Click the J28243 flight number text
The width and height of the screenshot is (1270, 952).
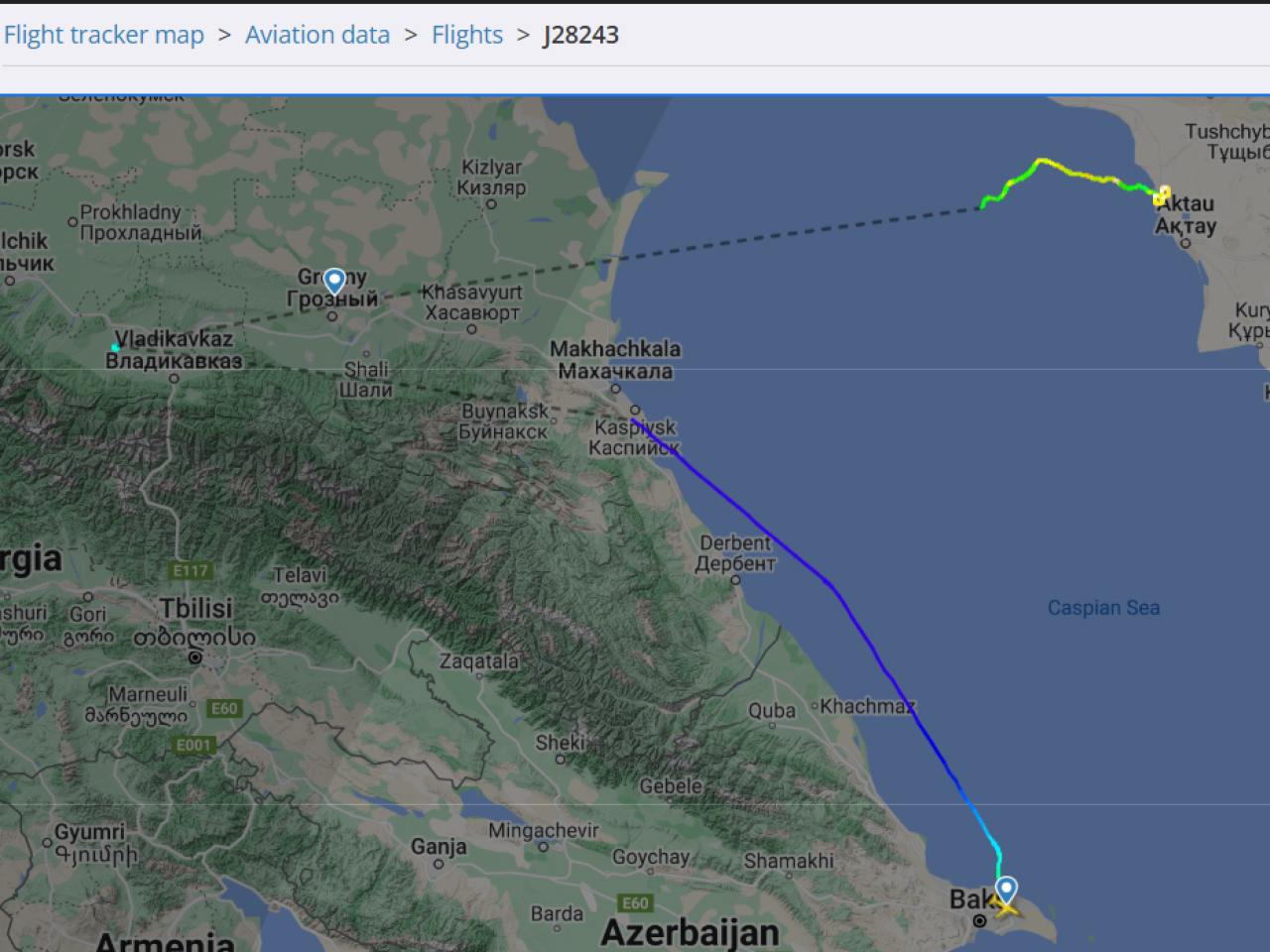pos(581,35)
